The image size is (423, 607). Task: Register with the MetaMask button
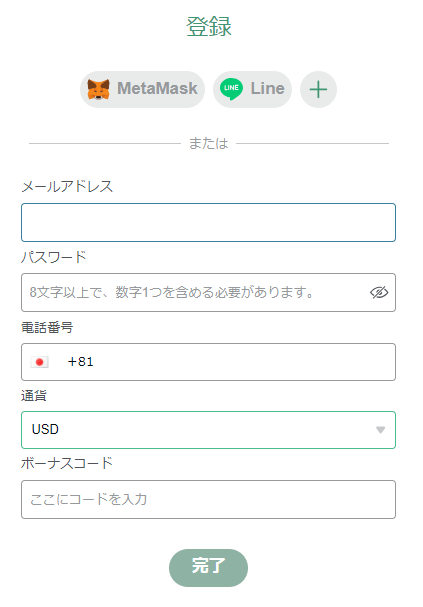click(x=142, y=89)
